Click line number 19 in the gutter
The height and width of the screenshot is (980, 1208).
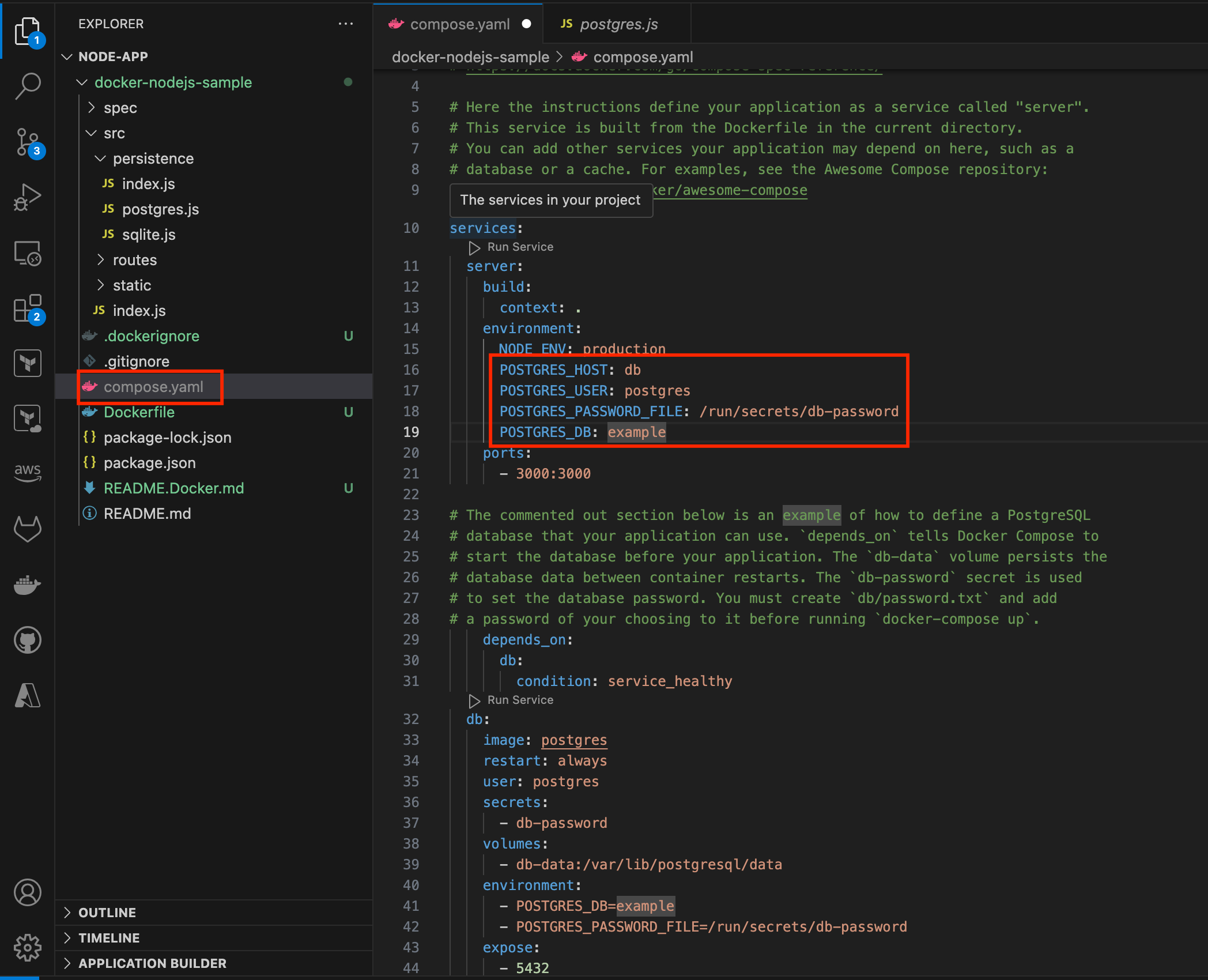tap(411, 432)
